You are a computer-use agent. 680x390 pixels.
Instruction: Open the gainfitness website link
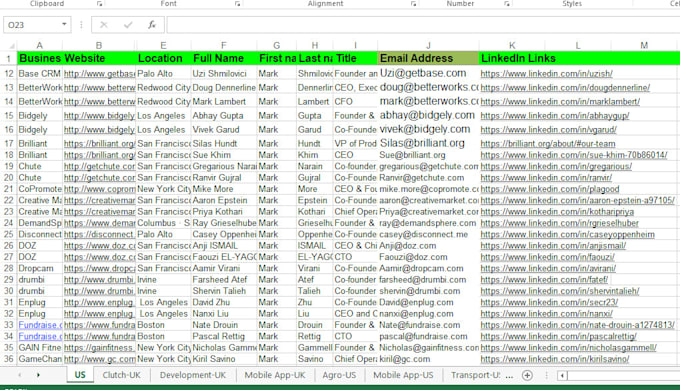point(99,347)
